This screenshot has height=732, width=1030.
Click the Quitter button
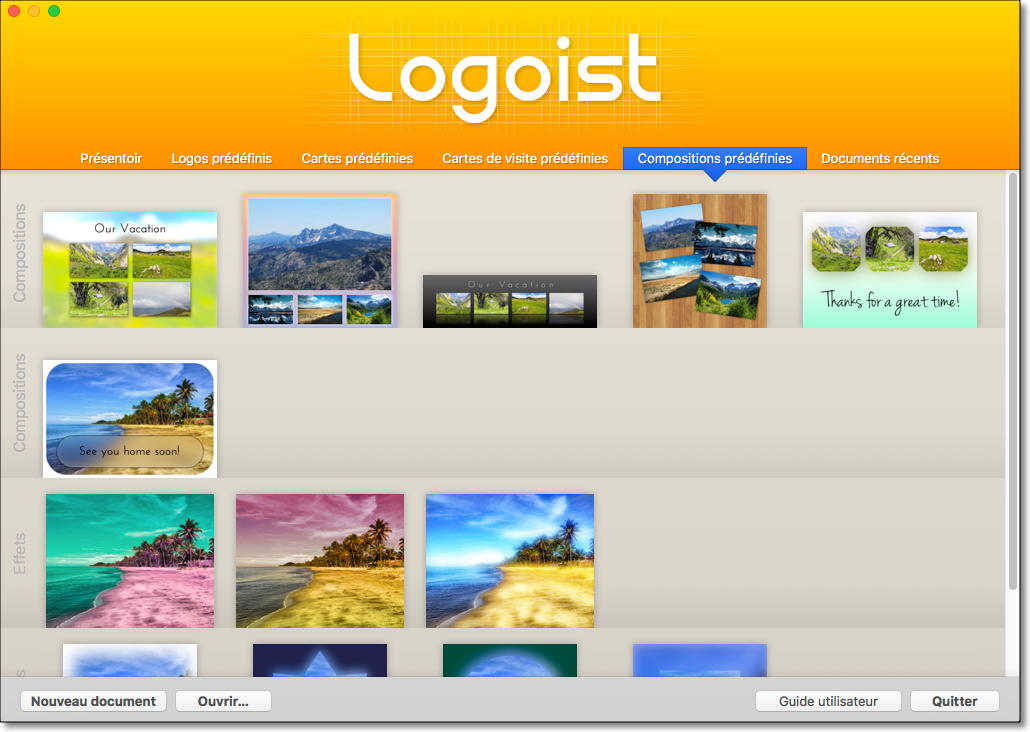point(954,701)
